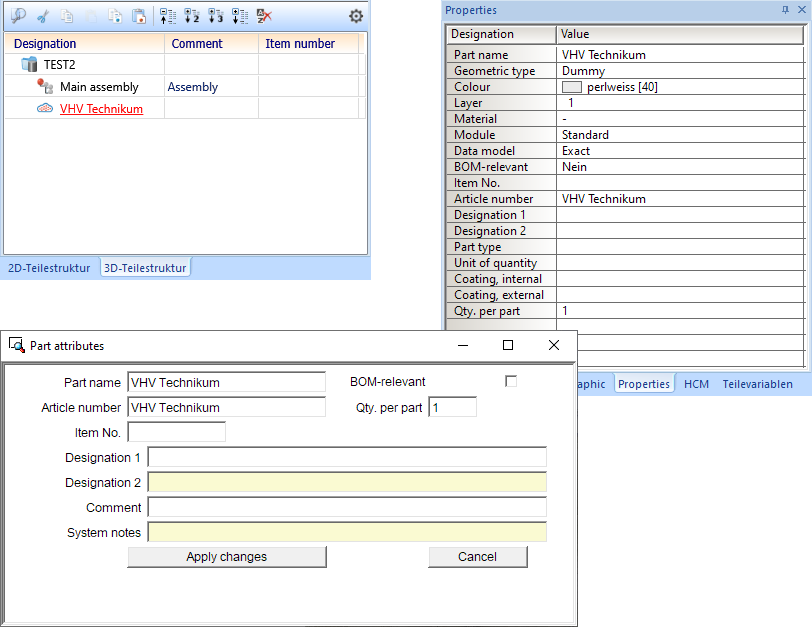Click the expand-all-levels tree icon

coord(239,16)
